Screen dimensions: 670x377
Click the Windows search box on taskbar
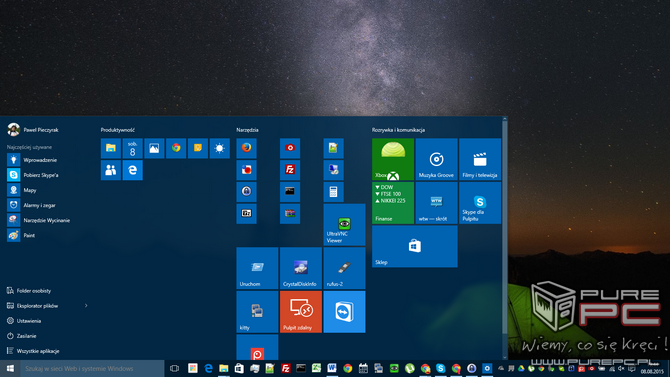(x=92, y=368)
